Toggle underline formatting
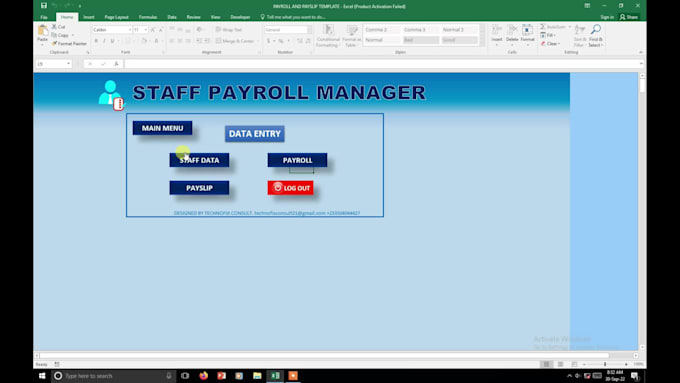 click(112, 41)
